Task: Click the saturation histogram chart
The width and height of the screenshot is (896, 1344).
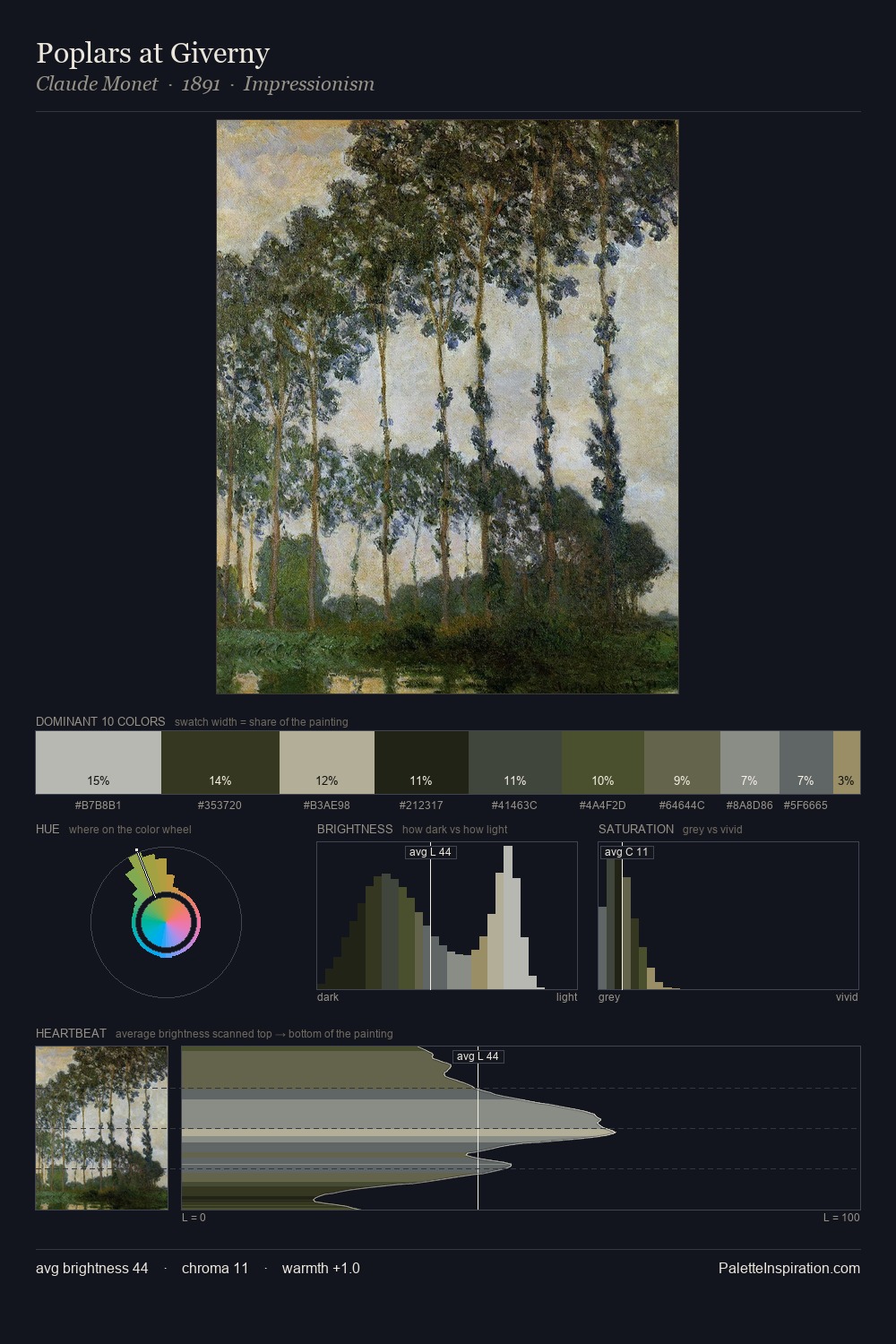Action: (x=728, y=916)
